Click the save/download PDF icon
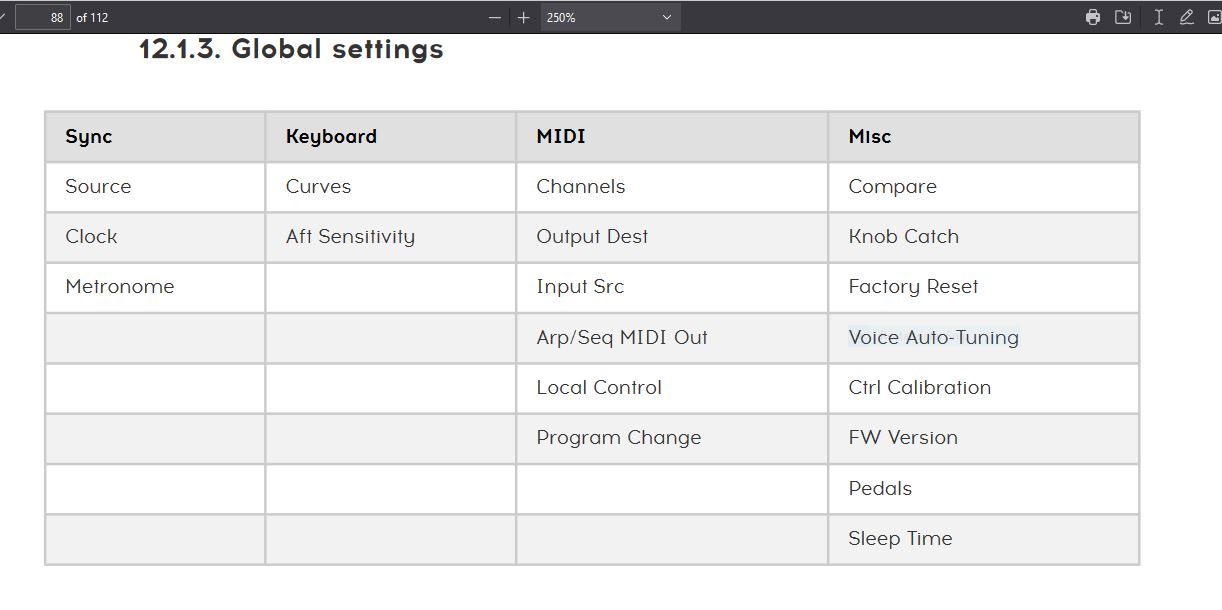 click(x=1123, y=17)
